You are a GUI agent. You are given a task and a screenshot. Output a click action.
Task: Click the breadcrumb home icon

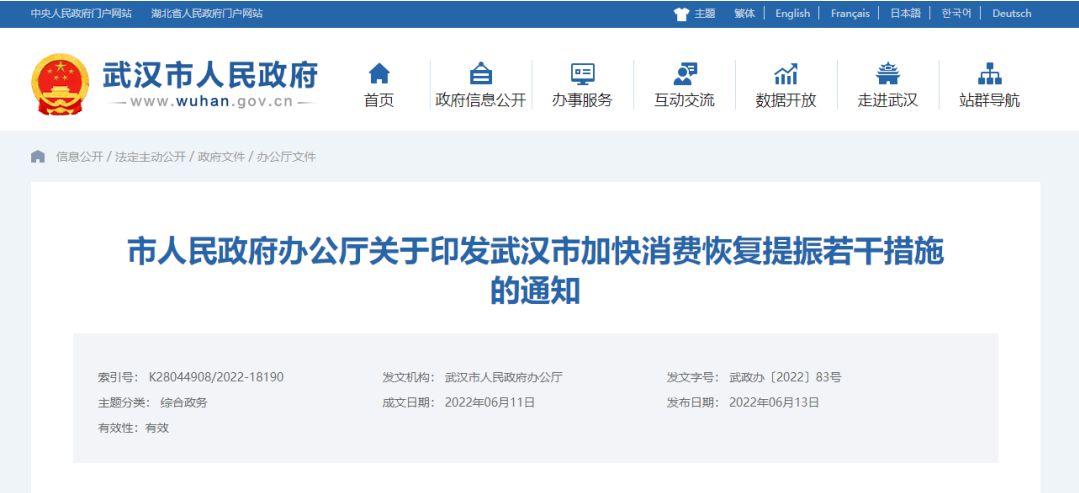(38, 157)
